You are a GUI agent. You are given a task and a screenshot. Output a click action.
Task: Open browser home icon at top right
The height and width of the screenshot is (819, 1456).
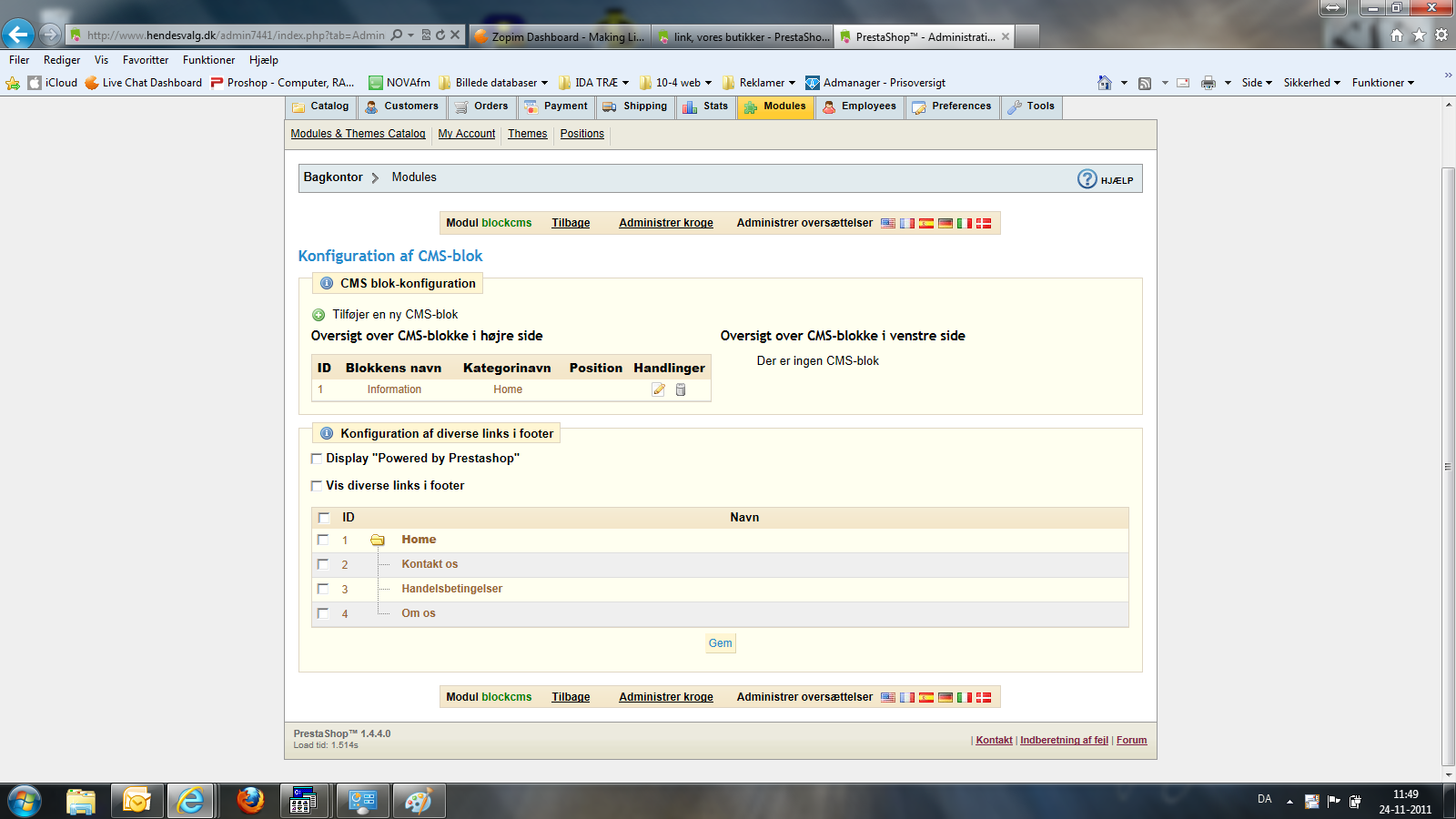[1397, 35]
